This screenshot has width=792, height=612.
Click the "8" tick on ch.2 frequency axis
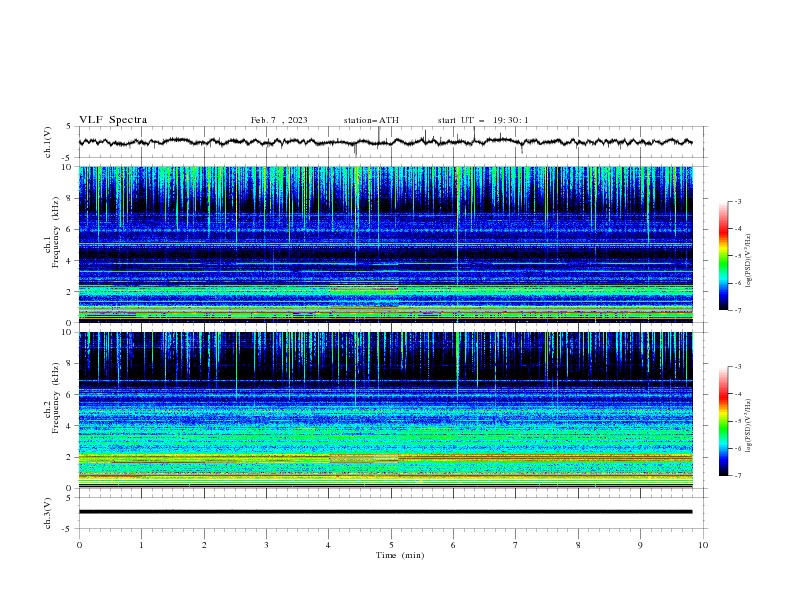pyautogui.click(x=69, y=363)
